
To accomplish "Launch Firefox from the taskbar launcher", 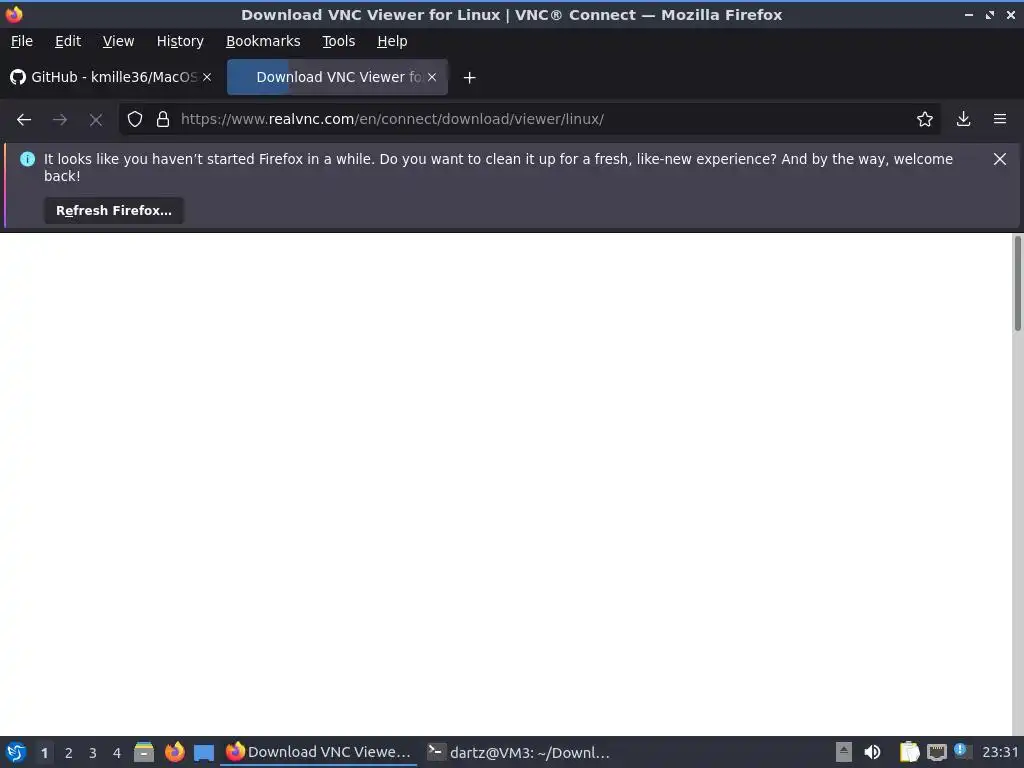I will (x=174, y=752).
